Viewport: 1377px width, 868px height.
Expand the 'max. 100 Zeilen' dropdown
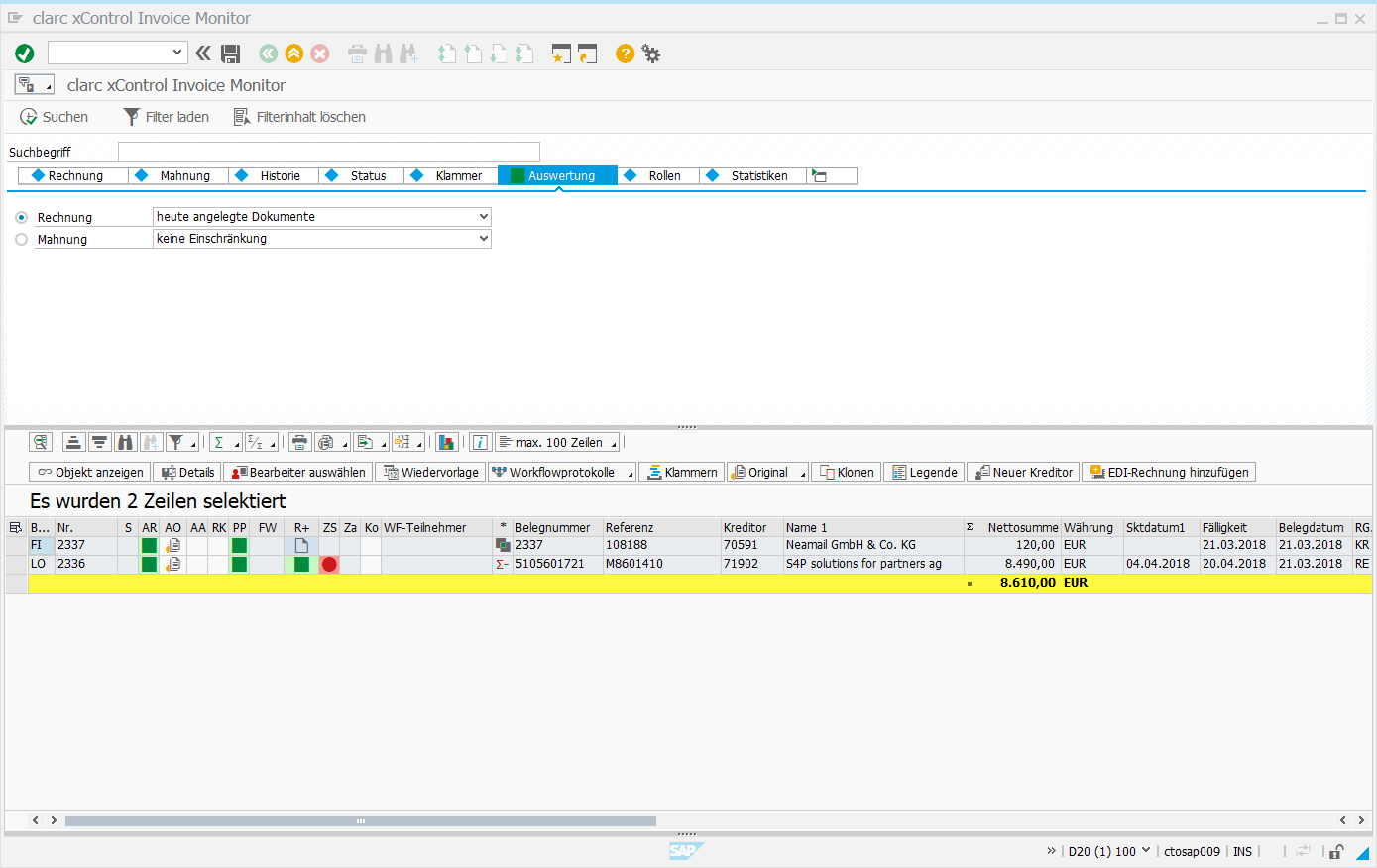614,443
